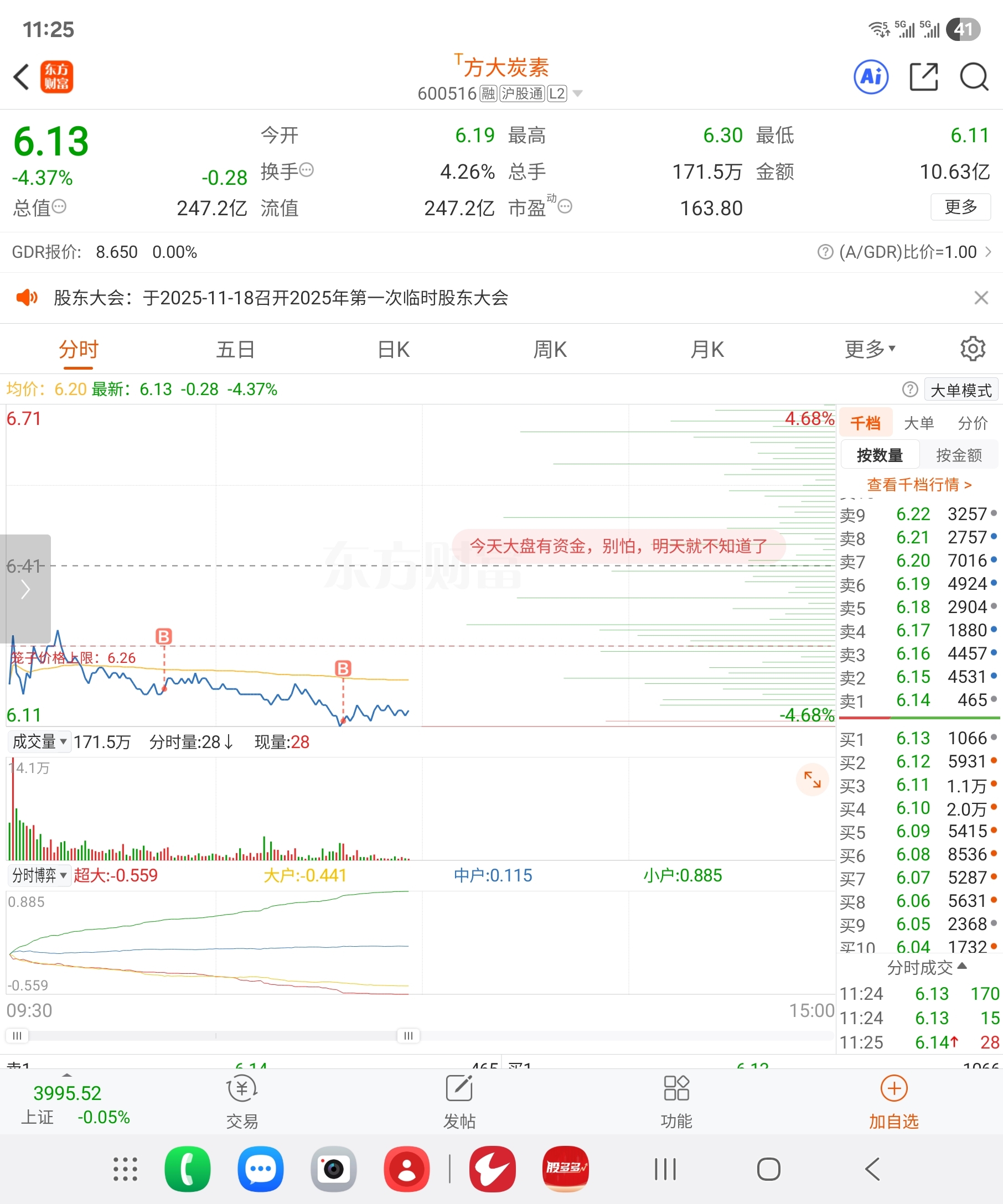Tap info icon next to 总值
The width and height of the screenshot is (1003, 1204).
click(59, 206)
